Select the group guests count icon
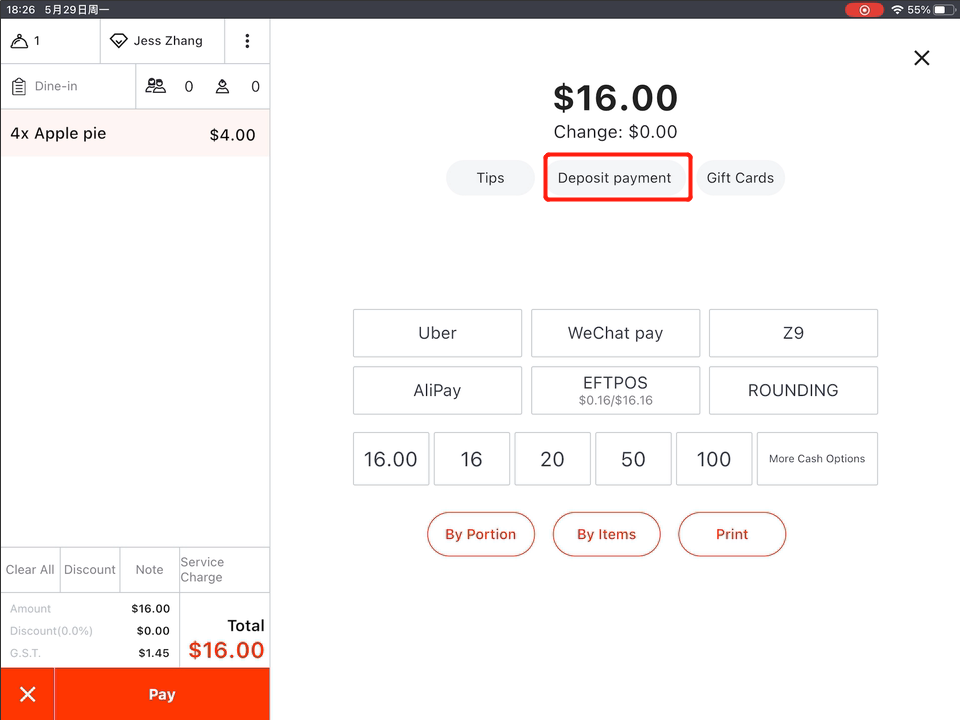This screenshot has height=720, width=960. point(156,87)
